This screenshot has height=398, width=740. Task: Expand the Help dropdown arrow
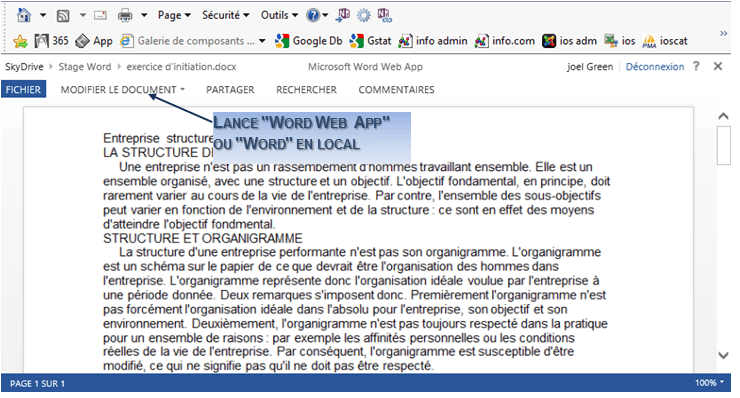coord(325,16)
